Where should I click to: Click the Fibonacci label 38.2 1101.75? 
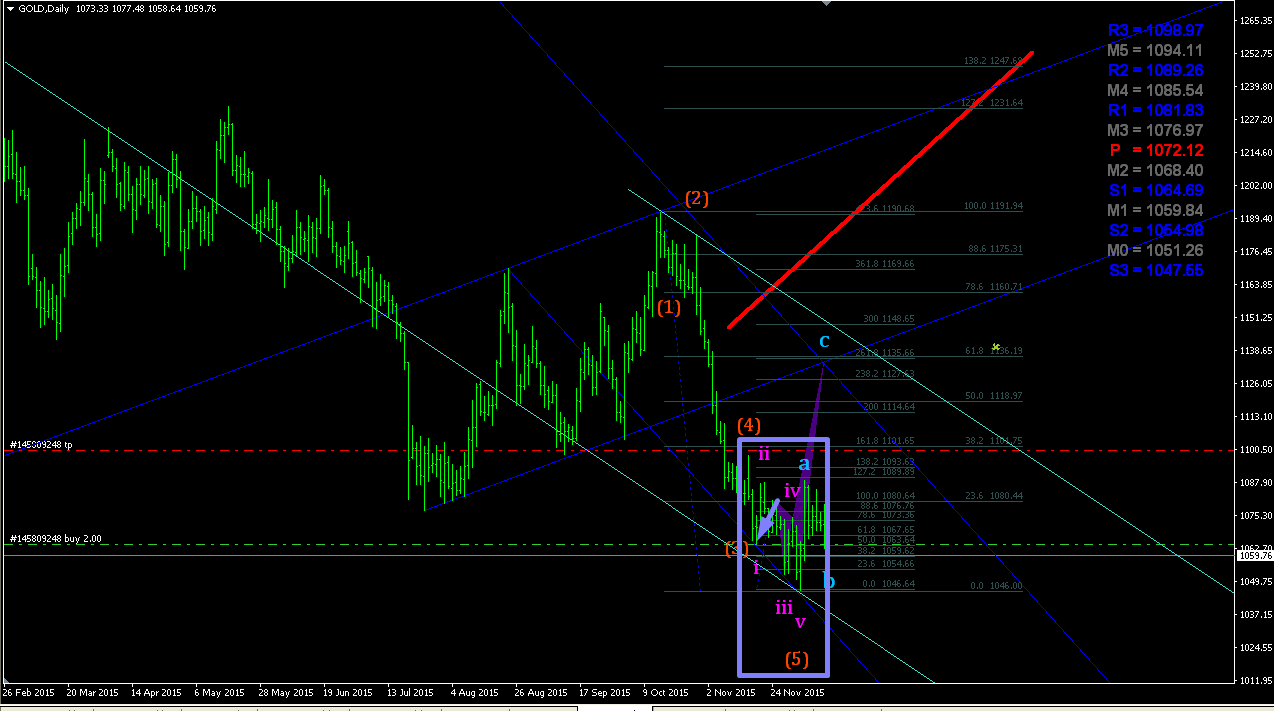point(995,440)
